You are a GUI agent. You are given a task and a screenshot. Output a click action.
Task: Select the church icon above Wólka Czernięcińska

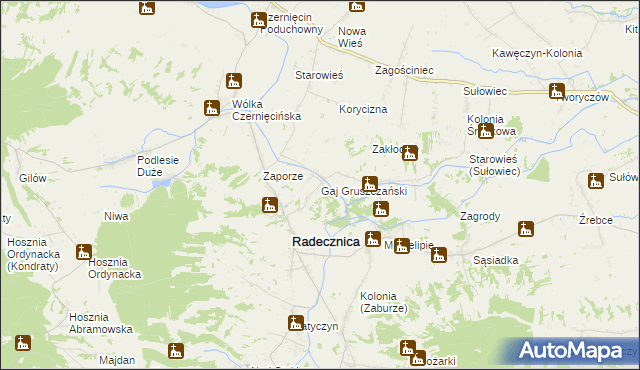234,81
